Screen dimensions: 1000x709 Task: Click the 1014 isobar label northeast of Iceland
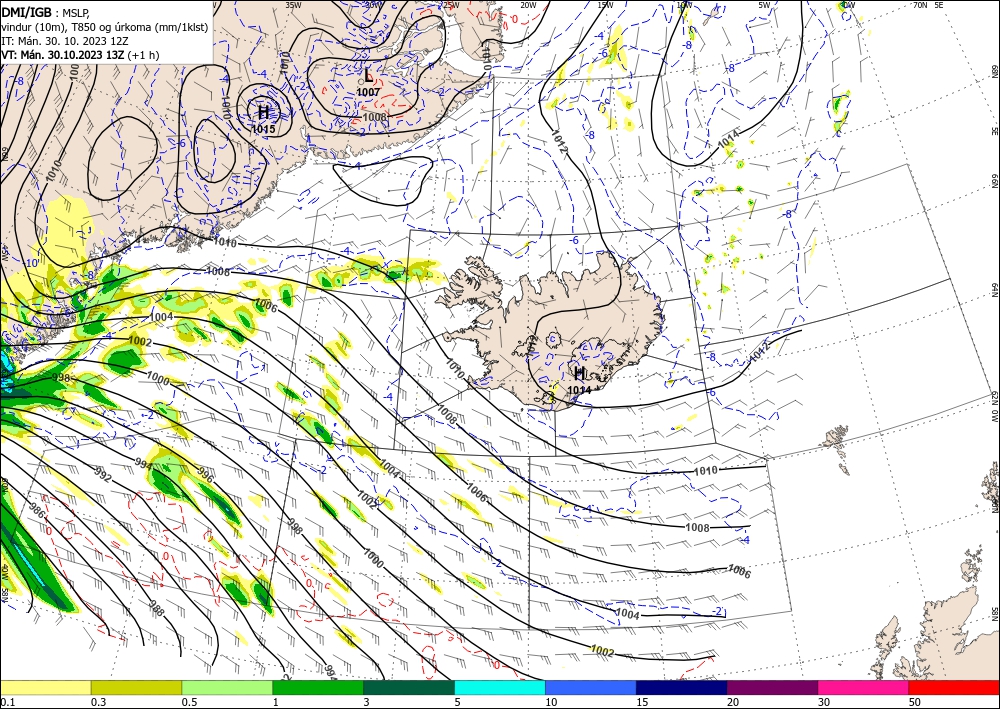tap(728, 139)
